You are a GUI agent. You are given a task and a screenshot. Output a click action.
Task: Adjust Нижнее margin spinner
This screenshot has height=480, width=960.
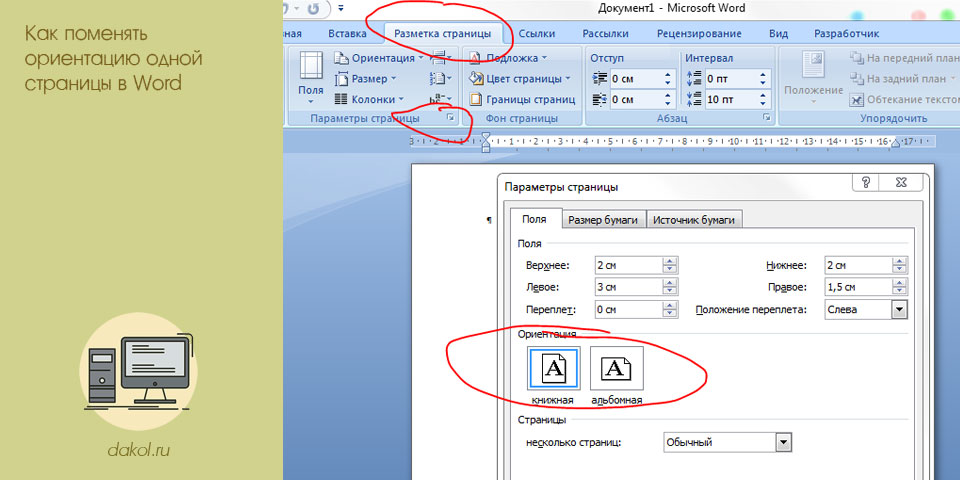[x=900, y=265]
